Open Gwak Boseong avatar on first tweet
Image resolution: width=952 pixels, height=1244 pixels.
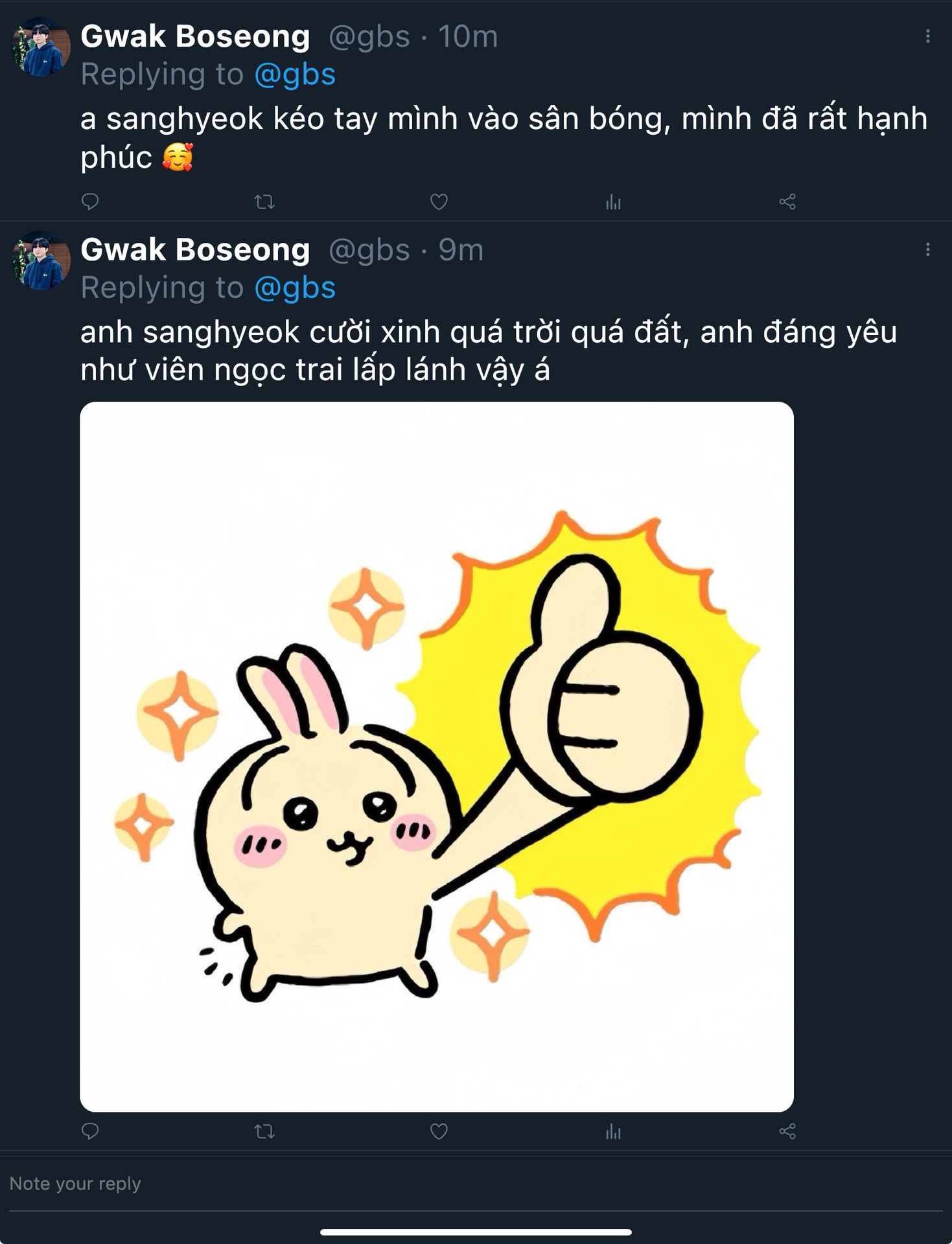(x=41, y=47)
